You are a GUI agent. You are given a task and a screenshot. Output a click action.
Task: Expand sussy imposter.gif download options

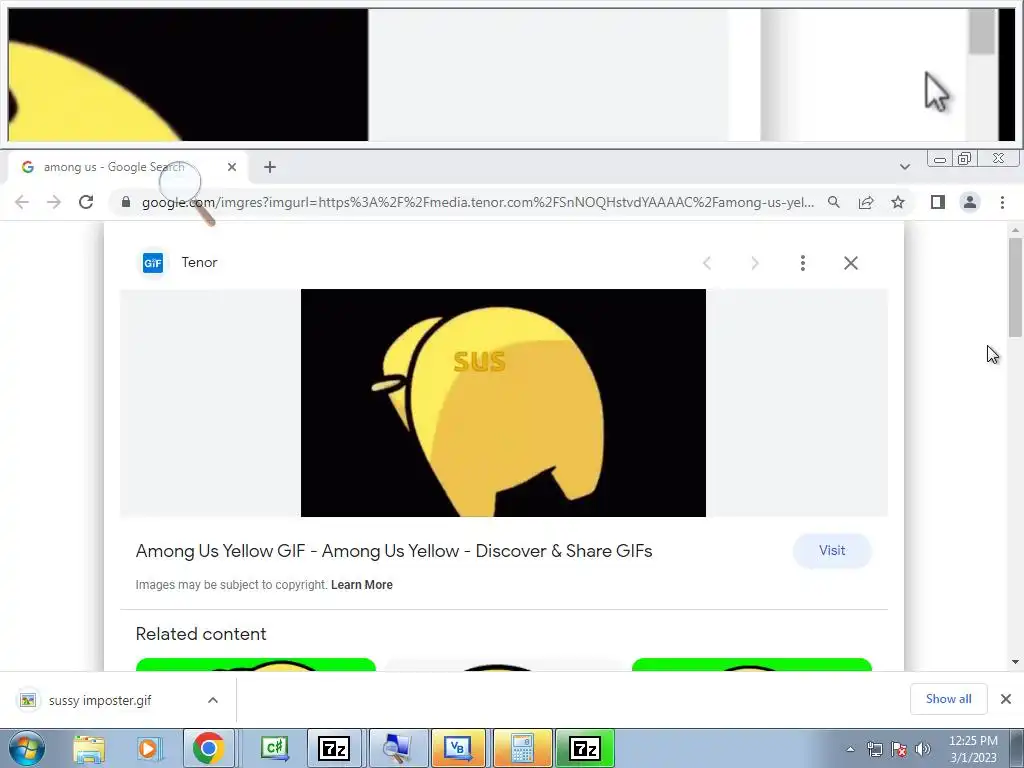pyautogui.click(x=213, y=700)
